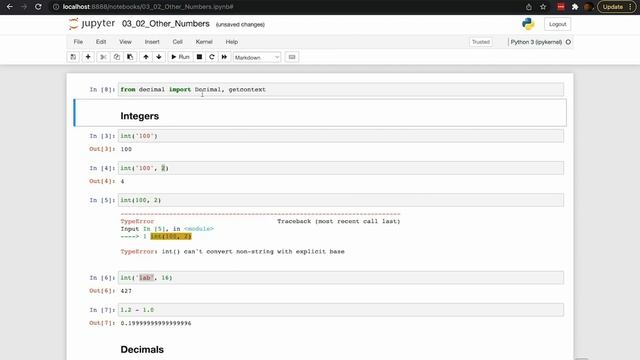Click the browser address bar URL
Screen dimensions: 640x360
click(x=148, y=7)
